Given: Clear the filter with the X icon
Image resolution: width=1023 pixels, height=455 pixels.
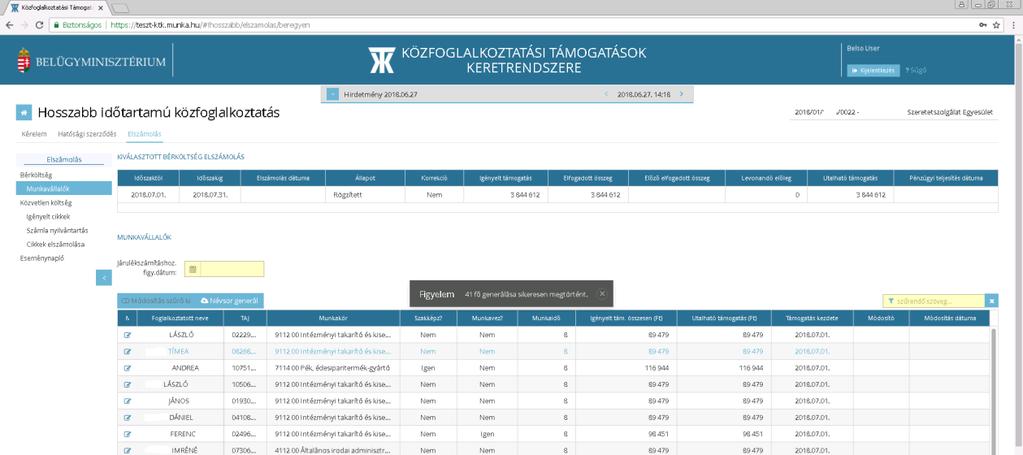Looking at the screenshot, I should tap(992, 301).
